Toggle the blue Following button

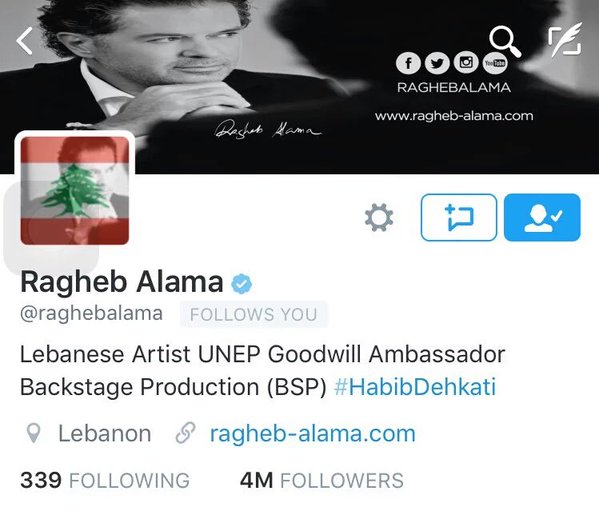pos(542,217)
